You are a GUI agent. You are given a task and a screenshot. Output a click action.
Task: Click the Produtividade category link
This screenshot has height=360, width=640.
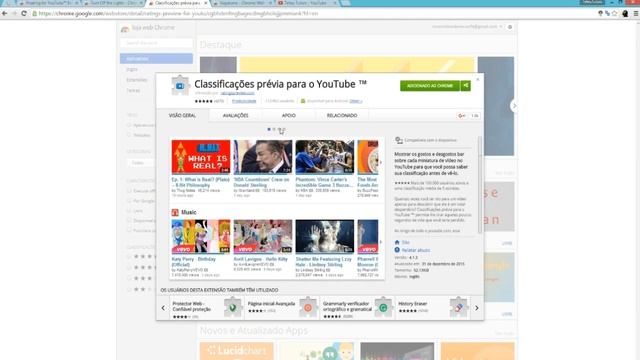(244, 101)
